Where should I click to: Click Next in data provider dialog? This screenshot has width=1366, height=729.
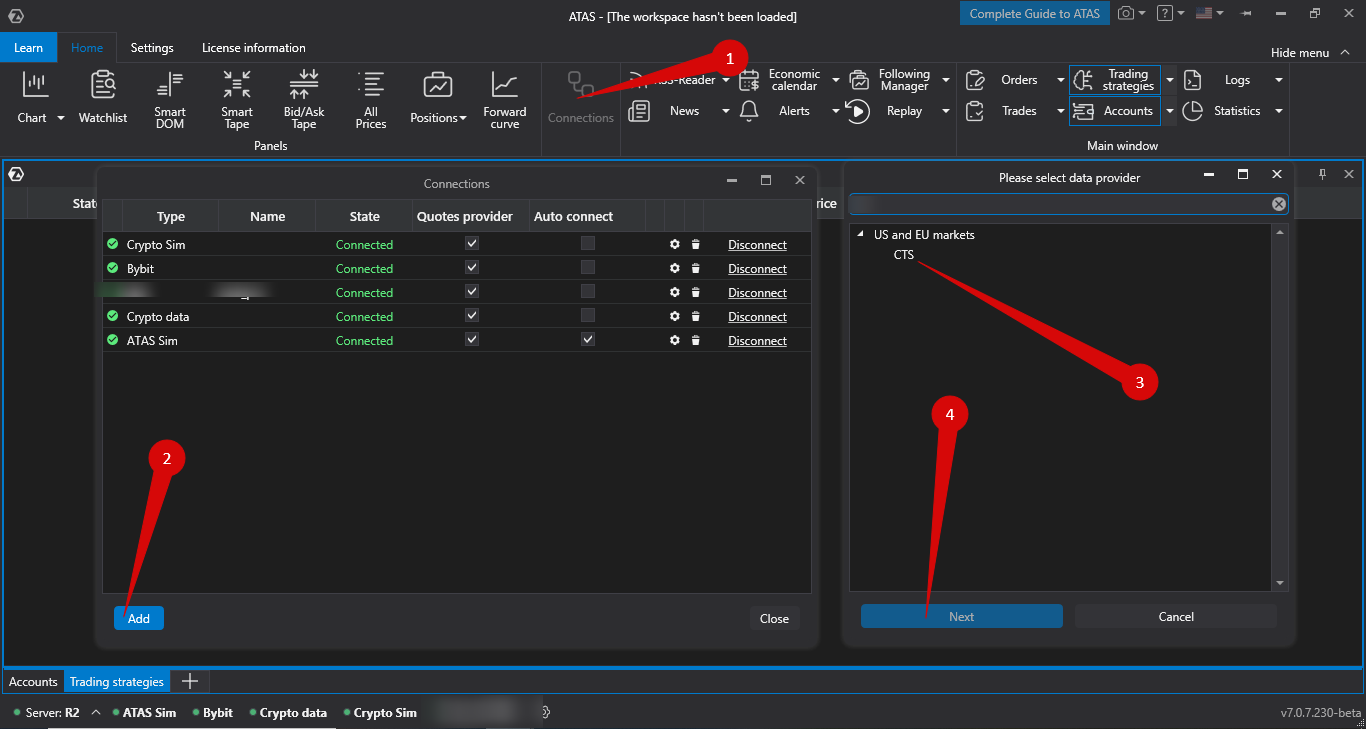point(962,617)
